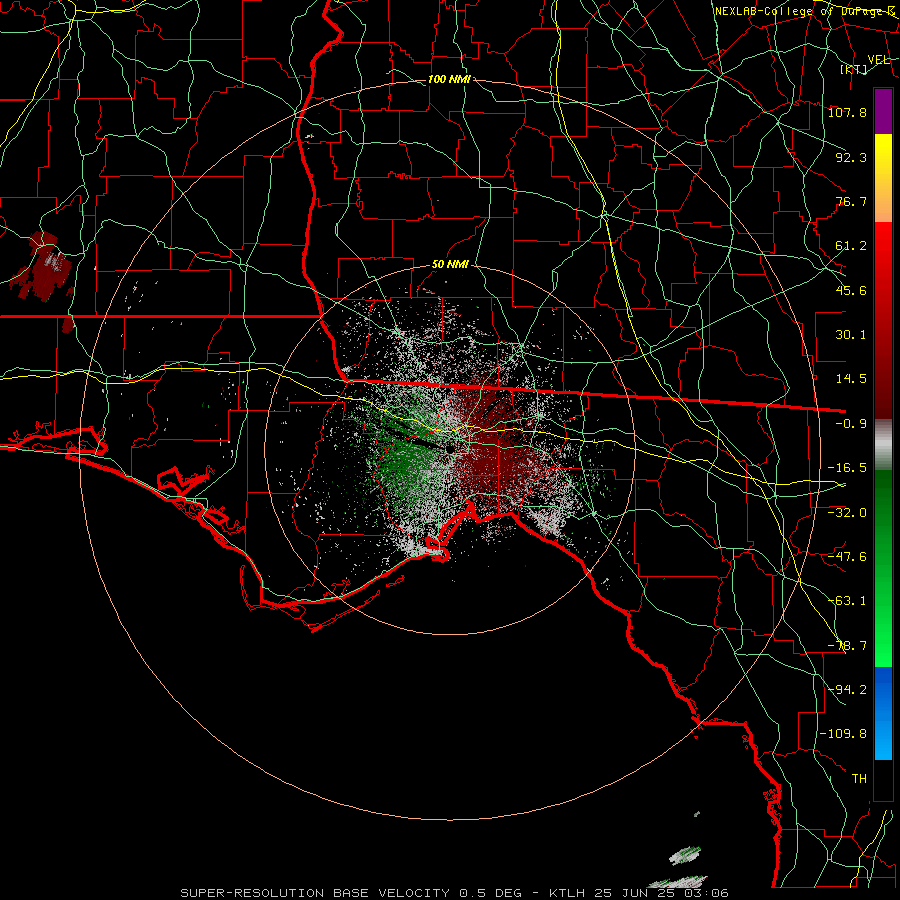Click the KTLH station identifier
Viewport: 900px width, 900px height.
[567, 893]
